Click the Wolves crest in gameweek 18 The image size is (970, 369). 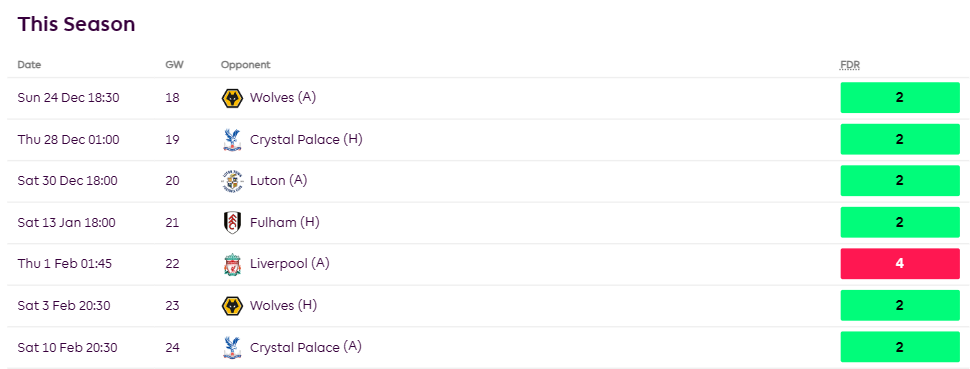(x=232, y=98)
